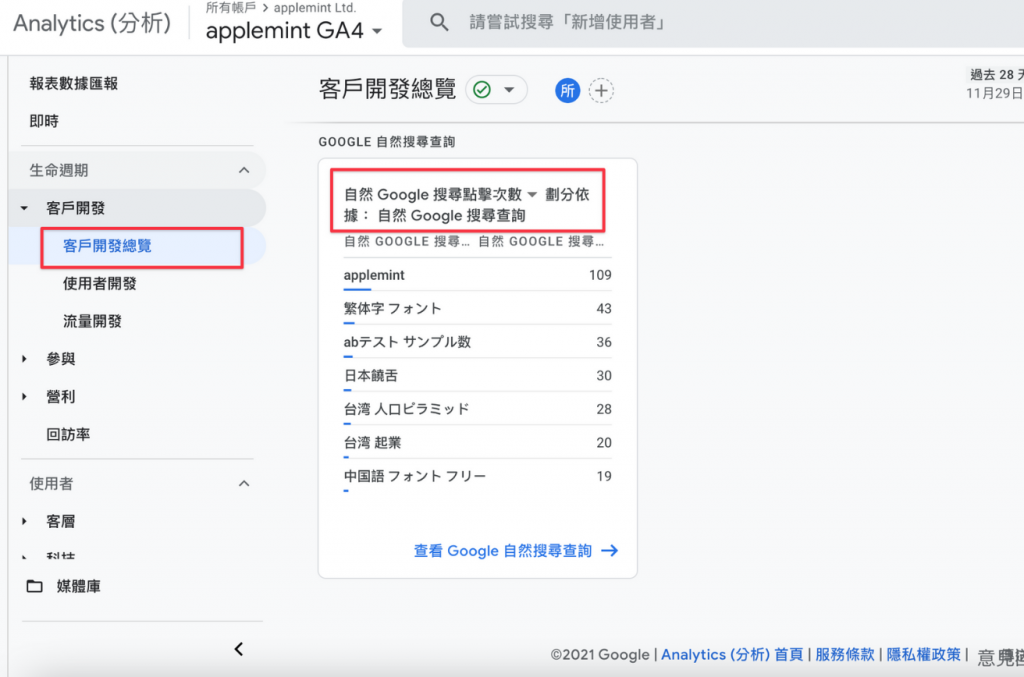Select 客戶開發總覽 in sidebar
The image size is (1024, 677).
pos(107,246)
